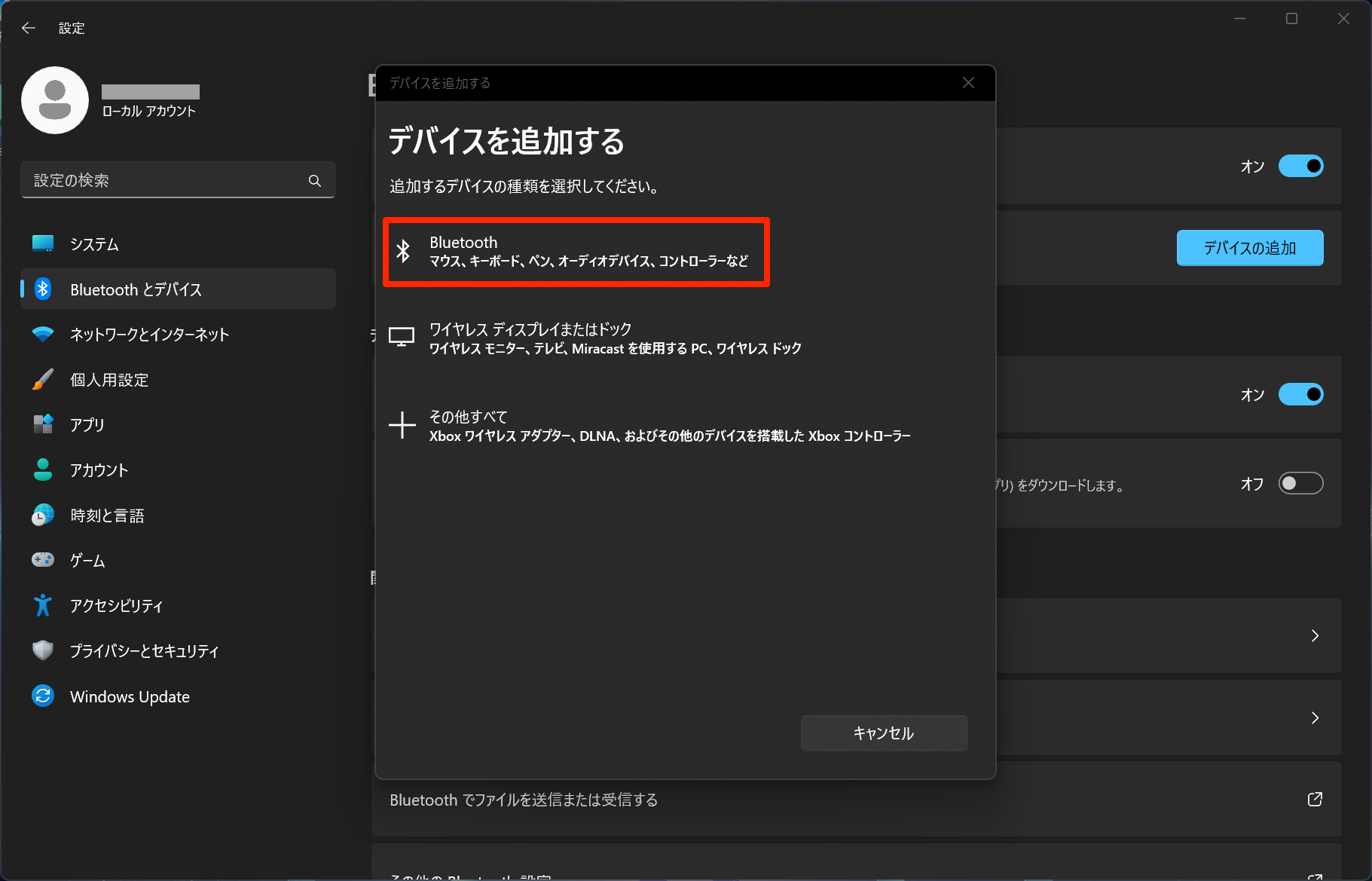This screenshot has width=1372, height=881.
Task: Open 時刻と言語 category
Action: click(x=178, y=515)
